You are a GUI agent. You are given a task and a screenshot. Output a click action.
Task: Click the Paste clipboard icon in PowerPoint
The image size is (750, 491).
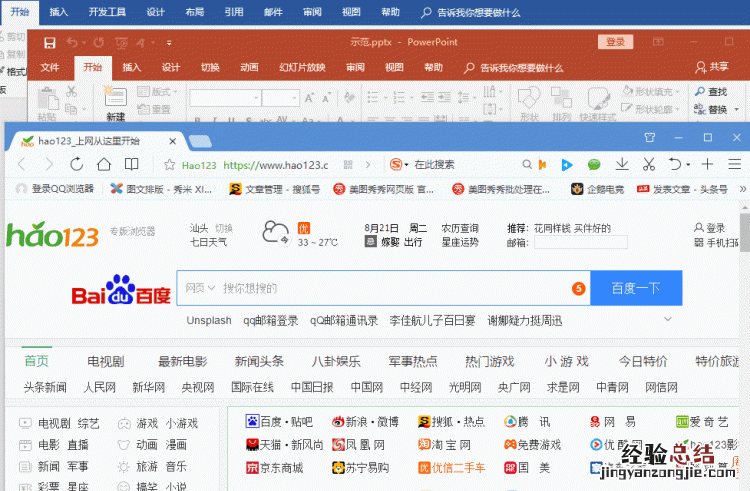[x=48, y=99]
